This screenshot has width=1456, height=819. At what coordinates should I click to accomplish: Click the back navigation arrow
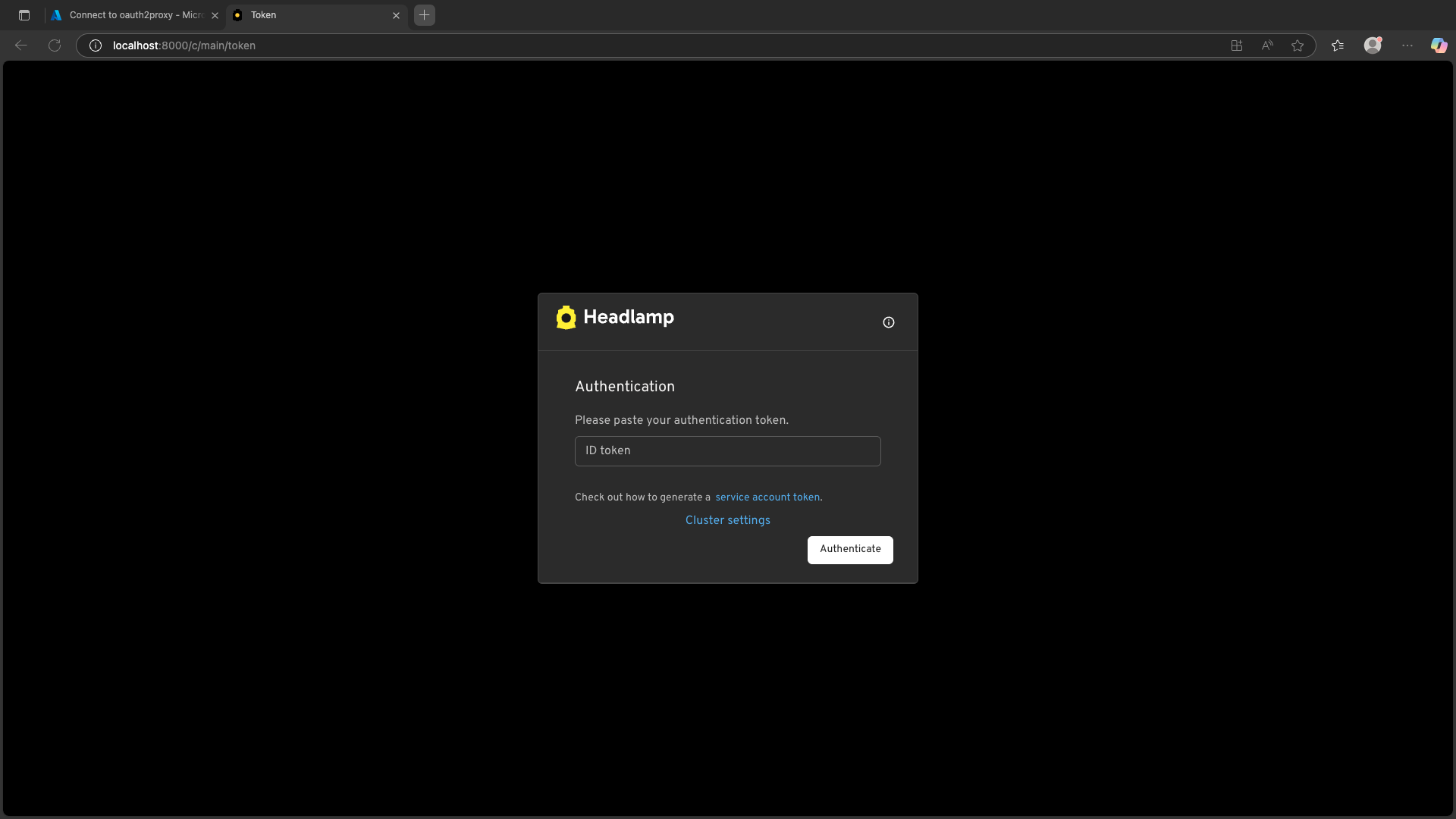tap(20, 45)
